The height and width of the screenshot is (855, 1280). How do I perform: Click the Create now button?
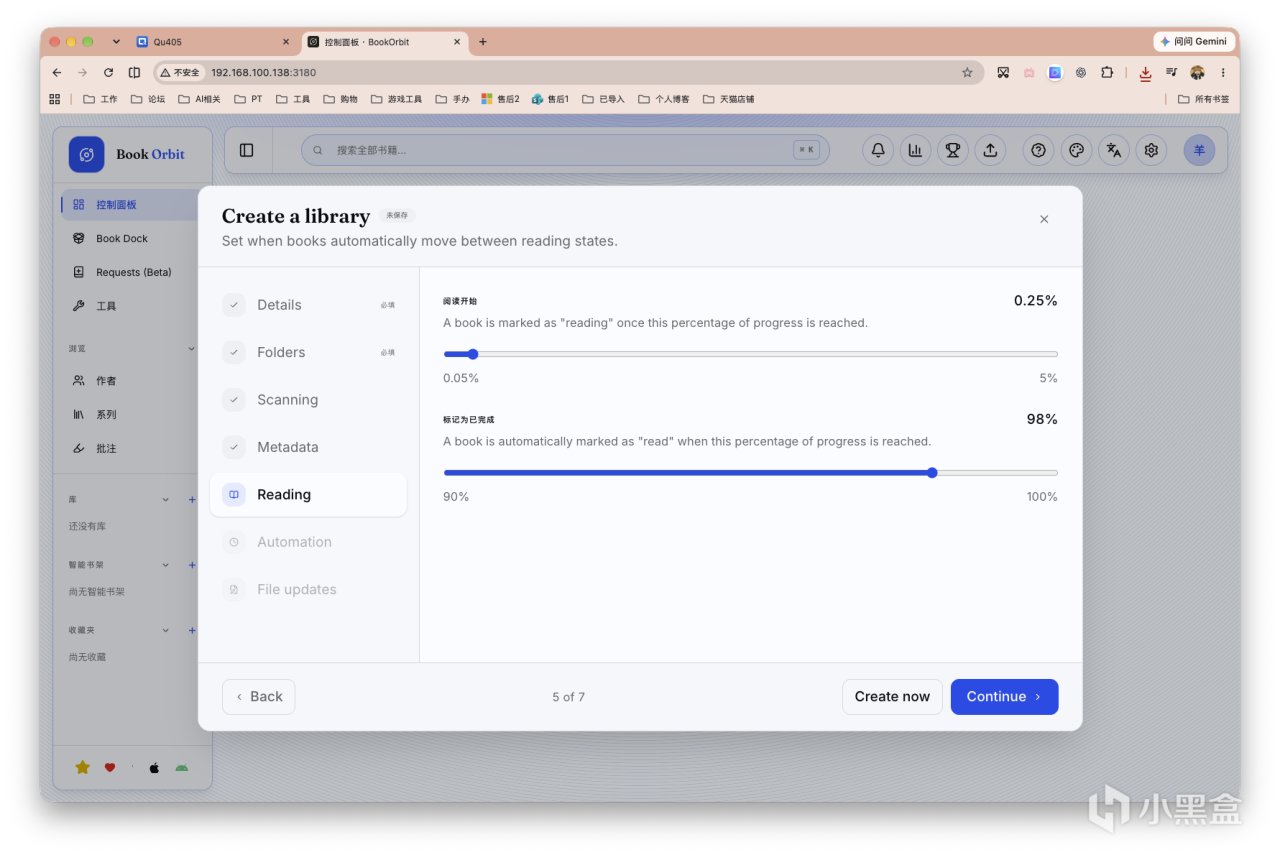892,697
